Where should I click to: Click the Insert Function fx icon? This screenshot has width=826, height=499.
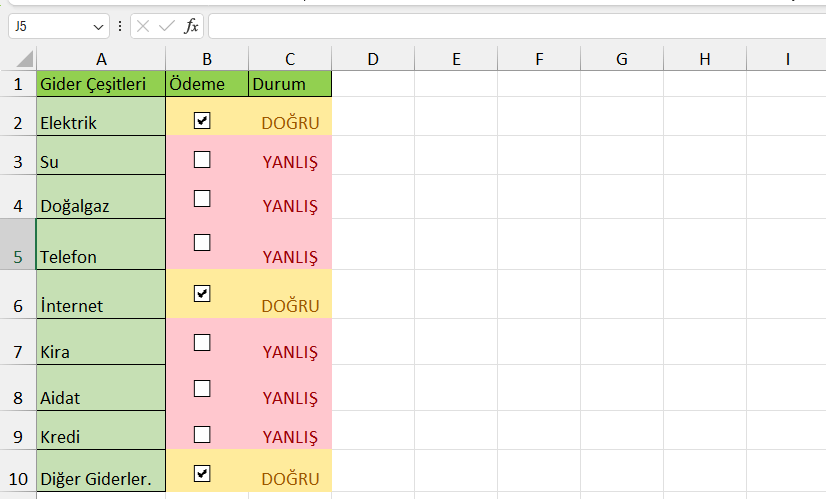click(x=192, y=26)
